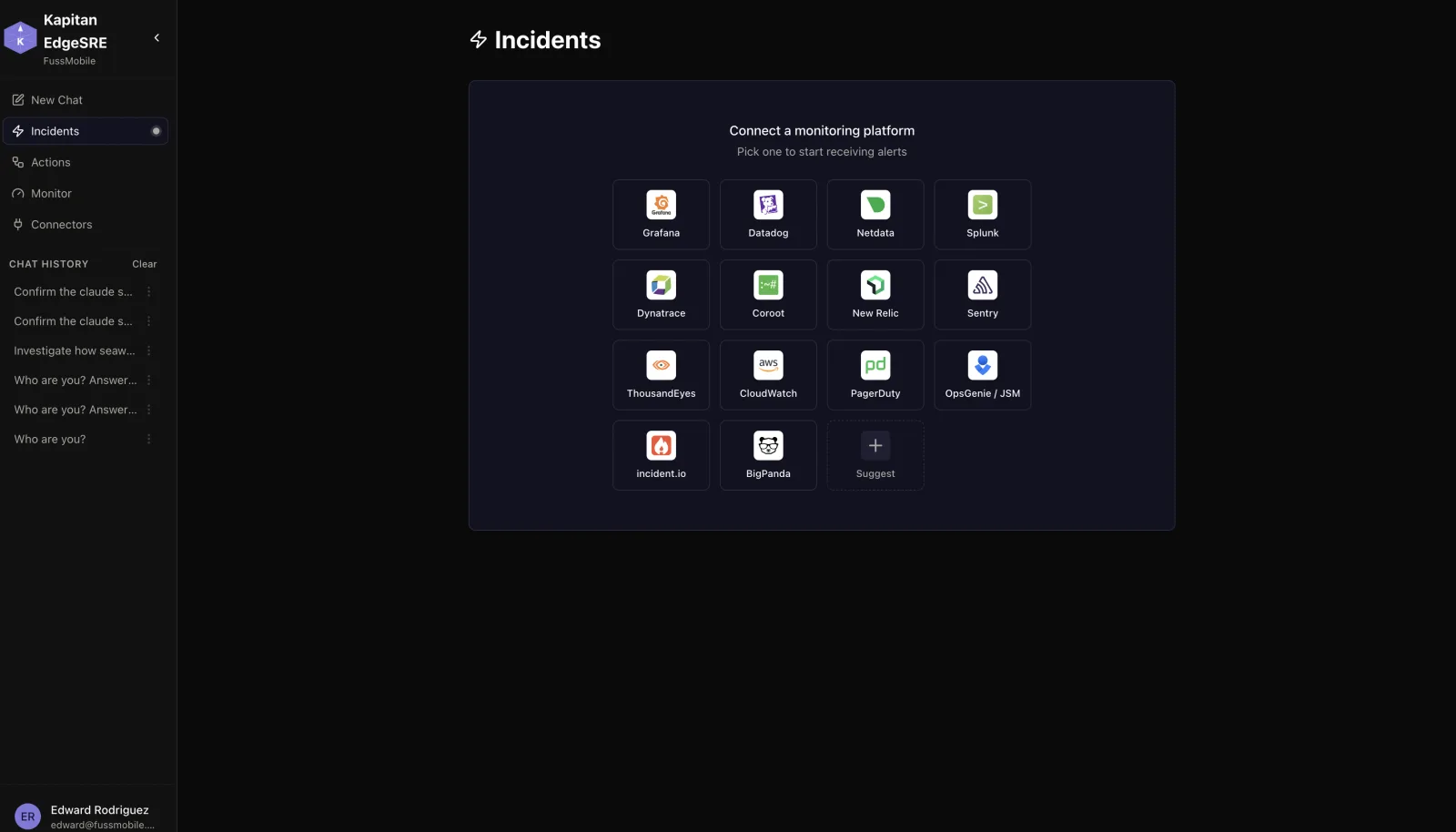Connect the BigPanda integration

768,454
